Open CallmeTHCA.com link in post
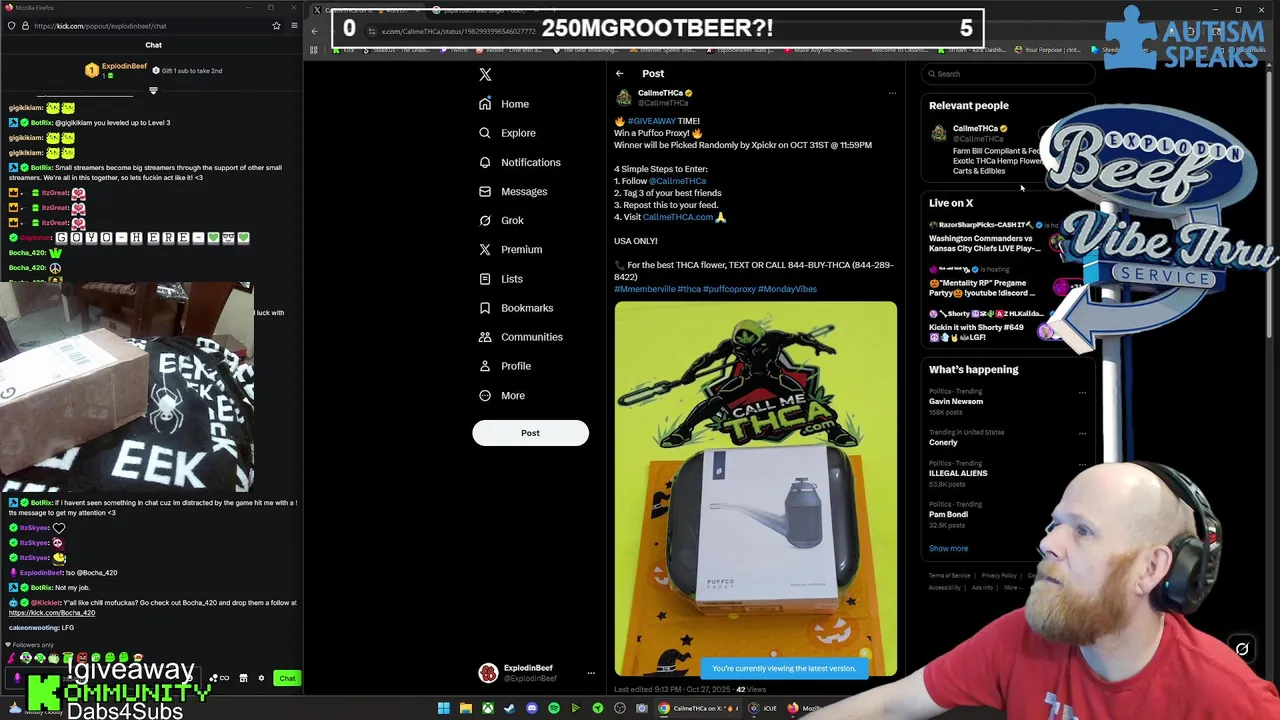The image size is (1280, 720). (x=678, y=217)
